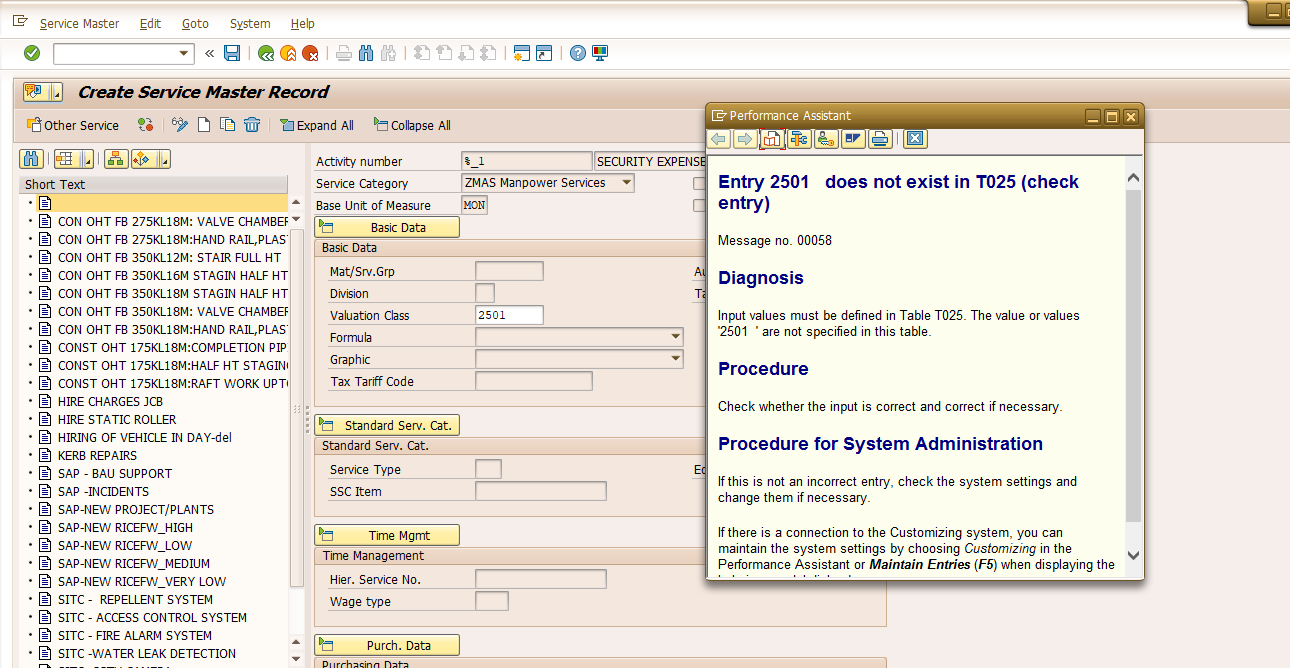
Task: Click the Expand All button
Action: click(x=317, y=125)
